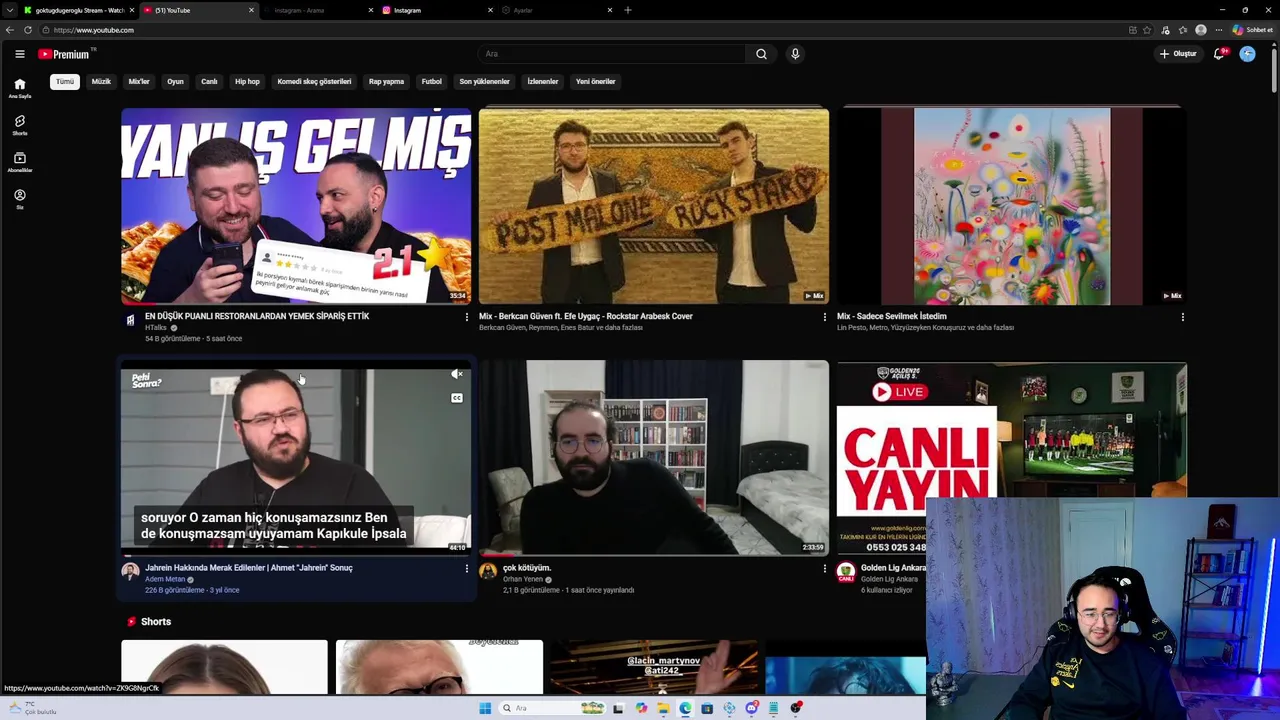Go back with the browser back arrow
This screenshot has height=720, width=1280.
[x=10, y=30]
